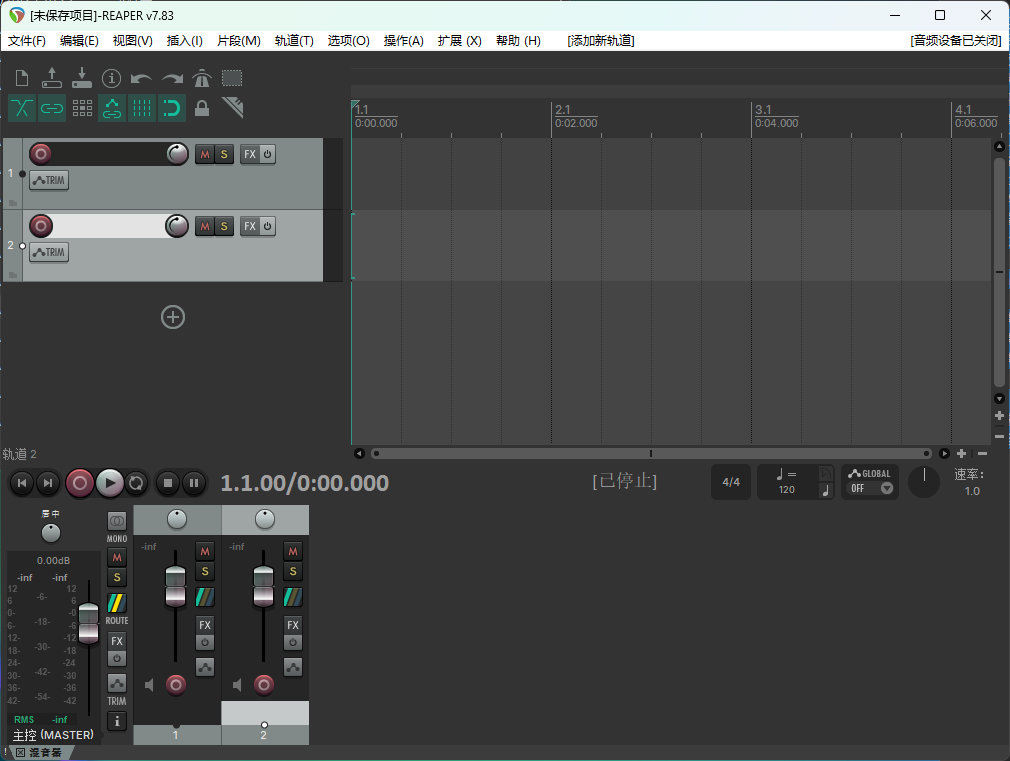Toggle move envelopes with items
The width and height of the screenshot is (1010, 761).
tap(111, 108)
